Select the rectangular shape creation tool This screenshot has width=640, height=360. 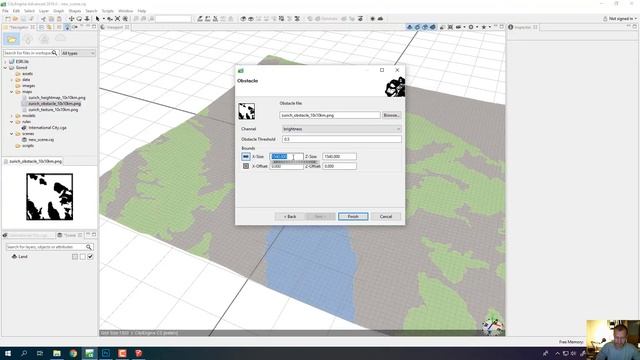[207, 19]
